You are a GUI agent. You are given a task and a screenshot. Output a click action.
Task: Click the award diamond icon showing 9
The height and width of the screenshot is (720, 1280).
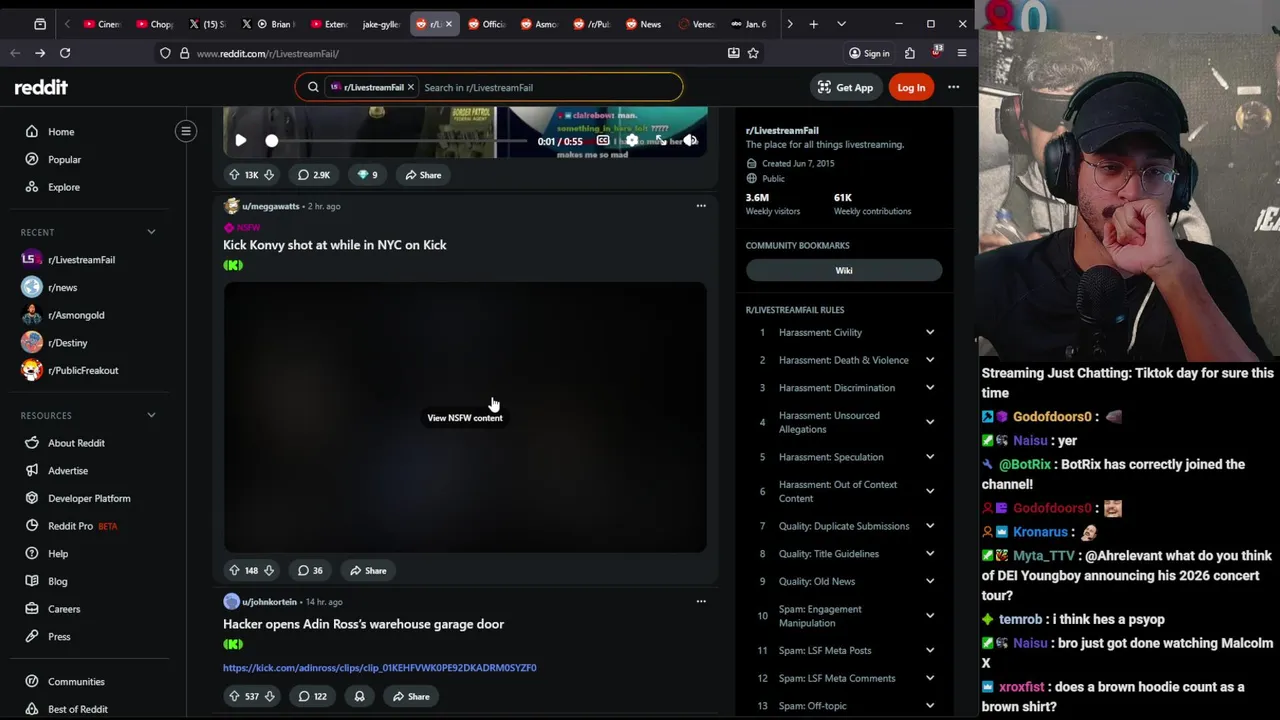click(367, 175)
